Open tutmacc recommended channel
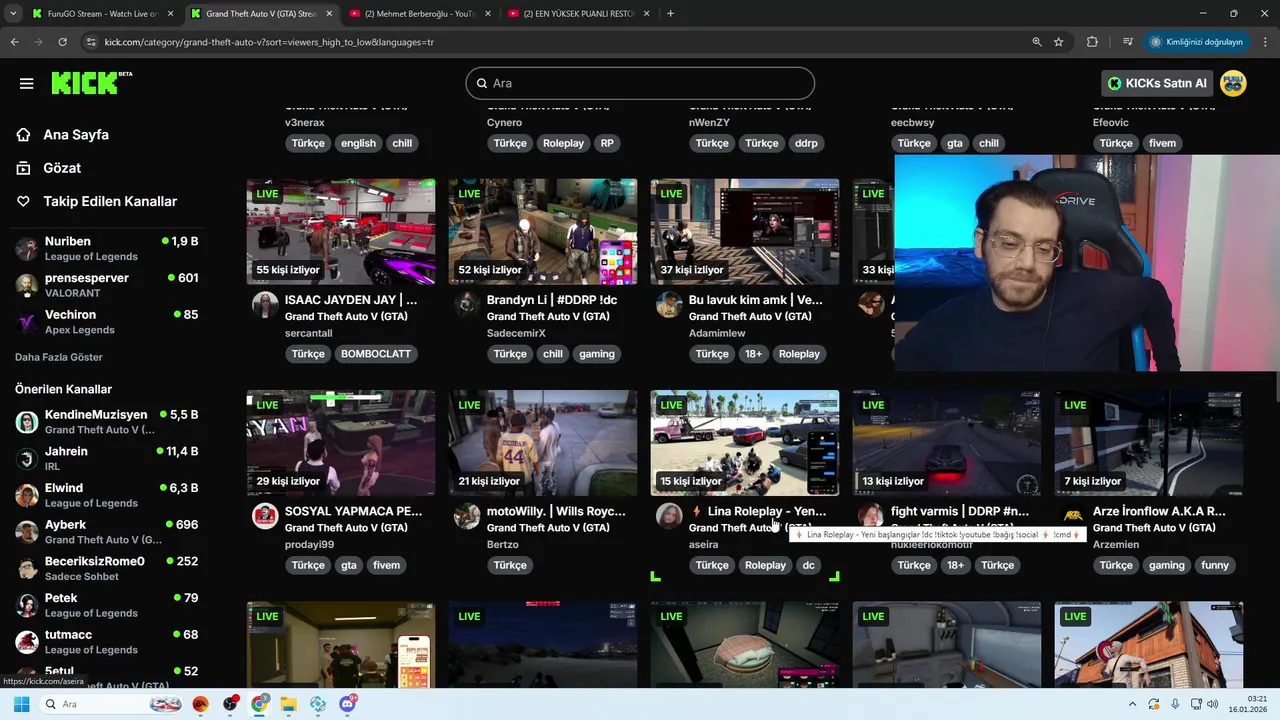Viewport: 1280px width, 720px height. pyautogui.click(x=107, y=641)
